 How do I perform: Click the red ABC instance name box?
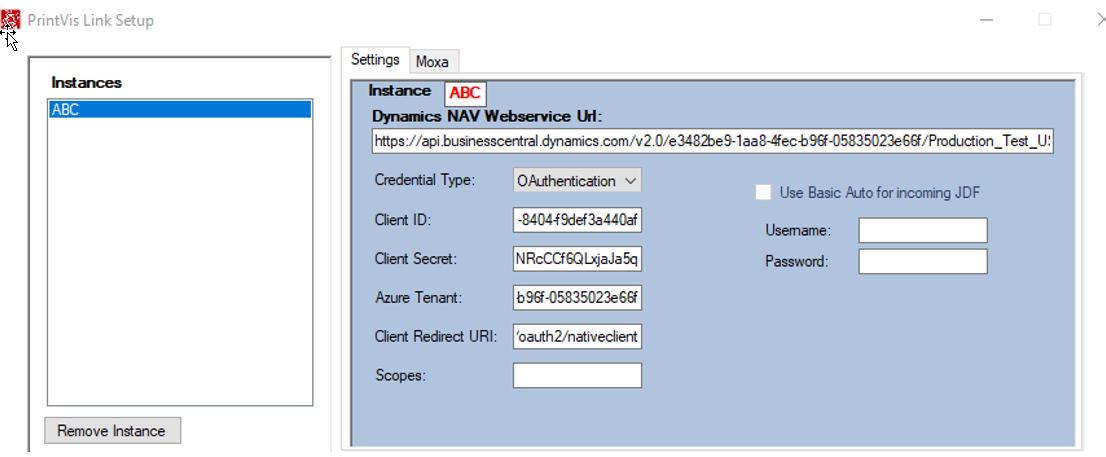465,93
